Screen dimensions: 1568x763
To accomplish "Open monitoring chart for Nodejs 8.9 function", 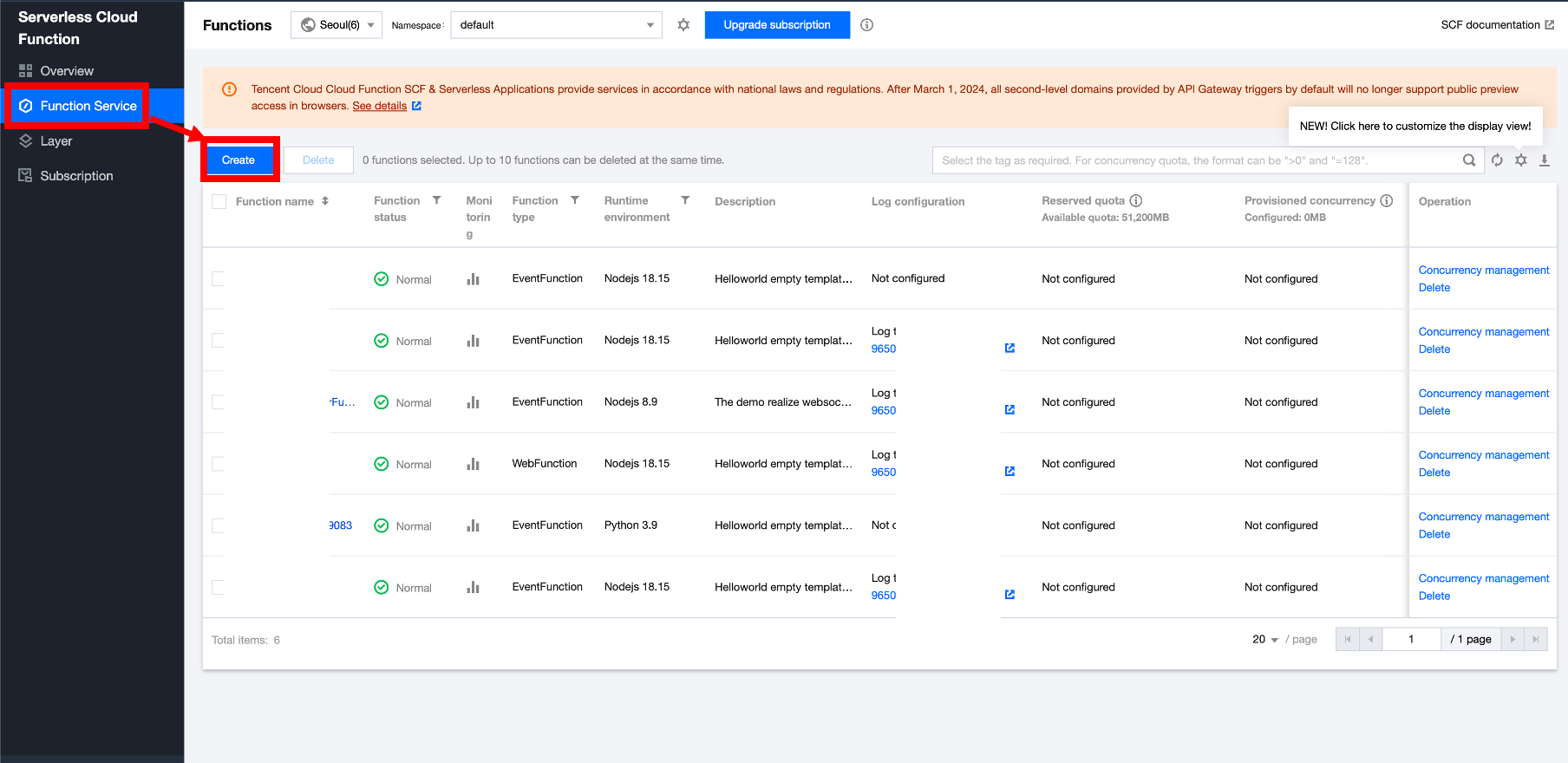I will coord(473,402).
